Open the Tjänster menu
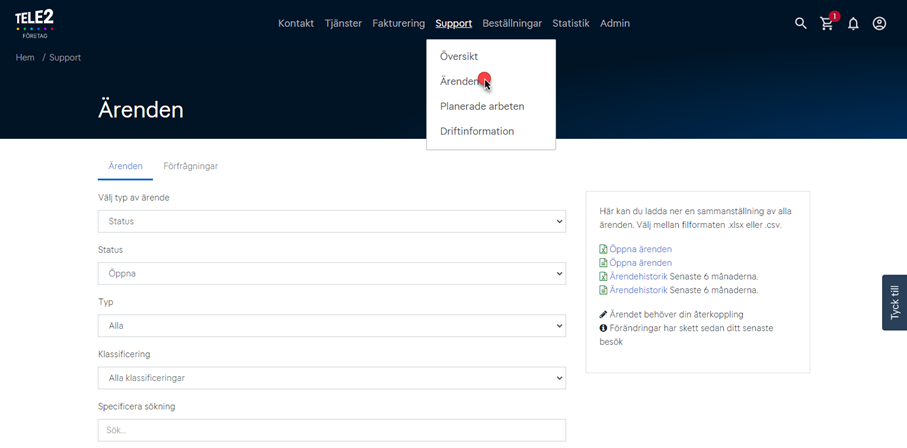907x448 pixels. coord(343,24)
